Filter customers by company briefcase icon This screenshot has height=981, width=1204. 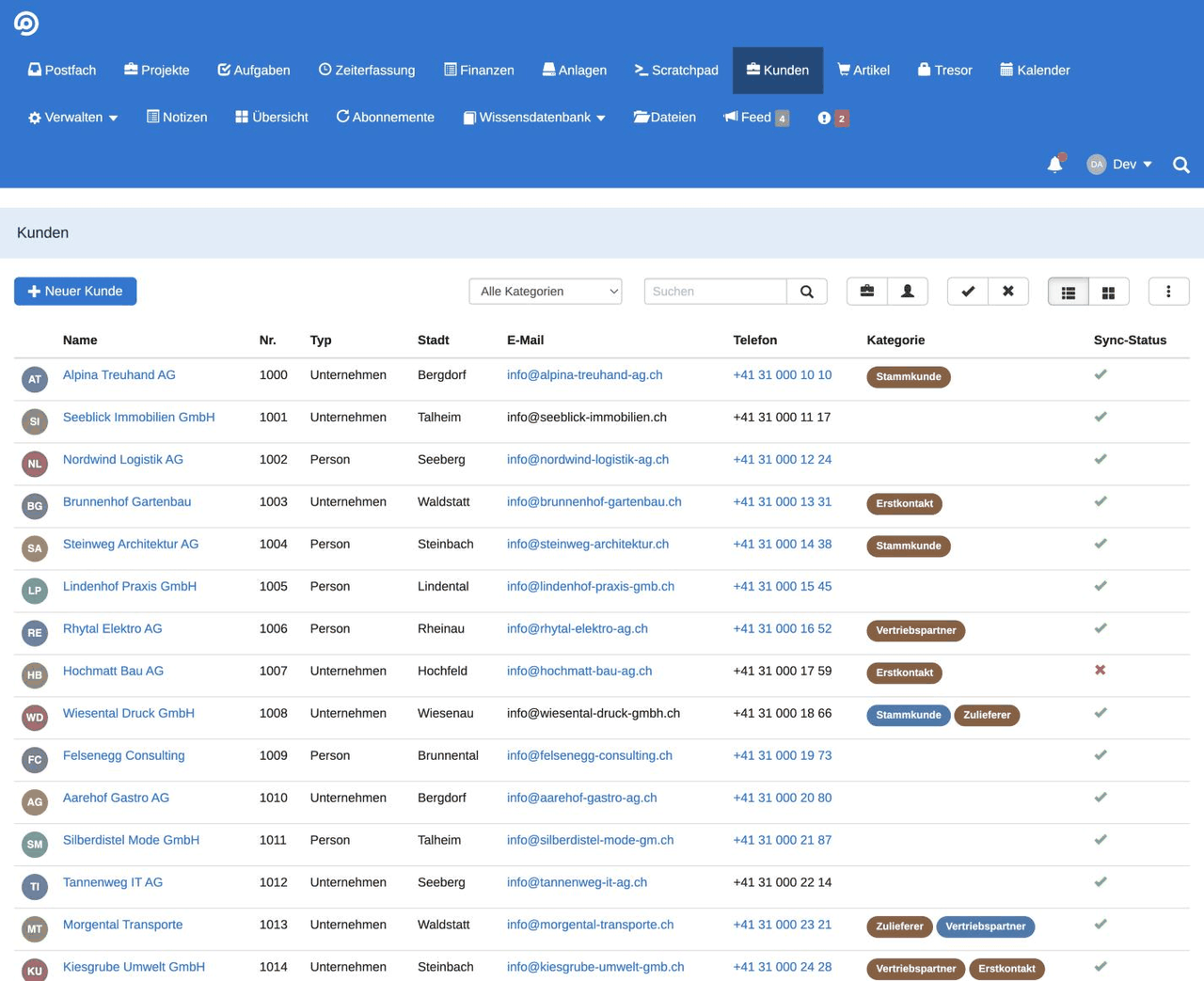(867, 292)
